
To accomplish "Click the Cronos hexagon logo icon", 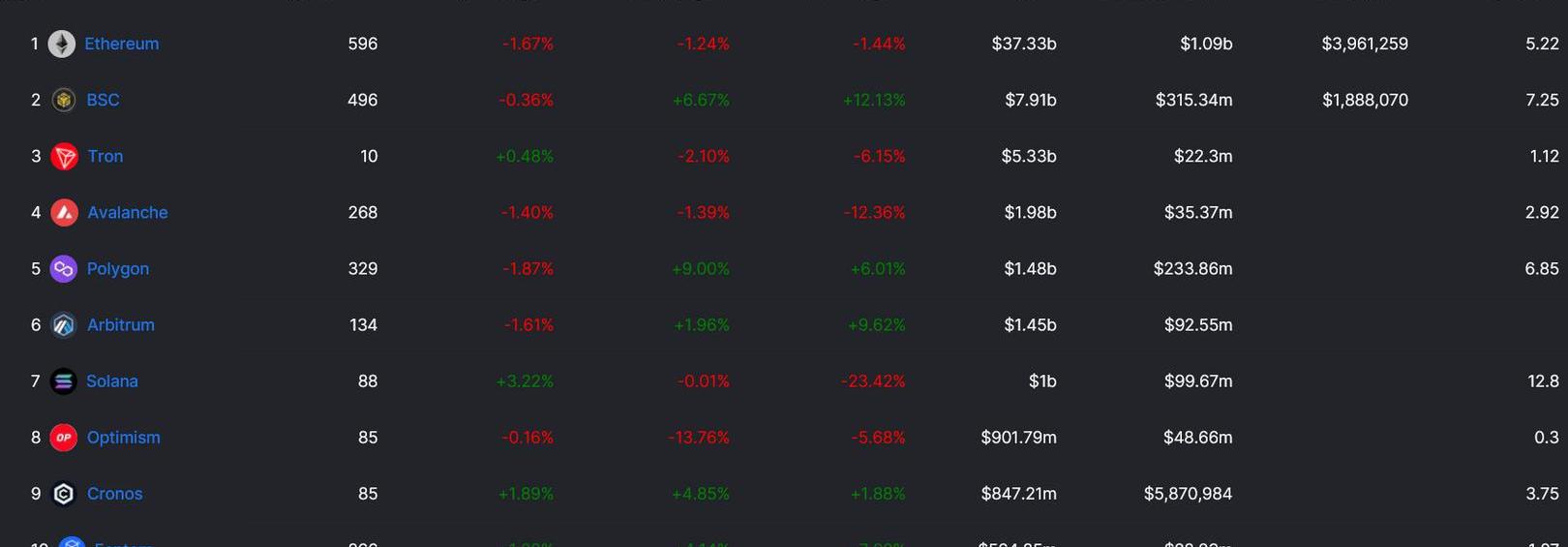I will click(64, 493).
